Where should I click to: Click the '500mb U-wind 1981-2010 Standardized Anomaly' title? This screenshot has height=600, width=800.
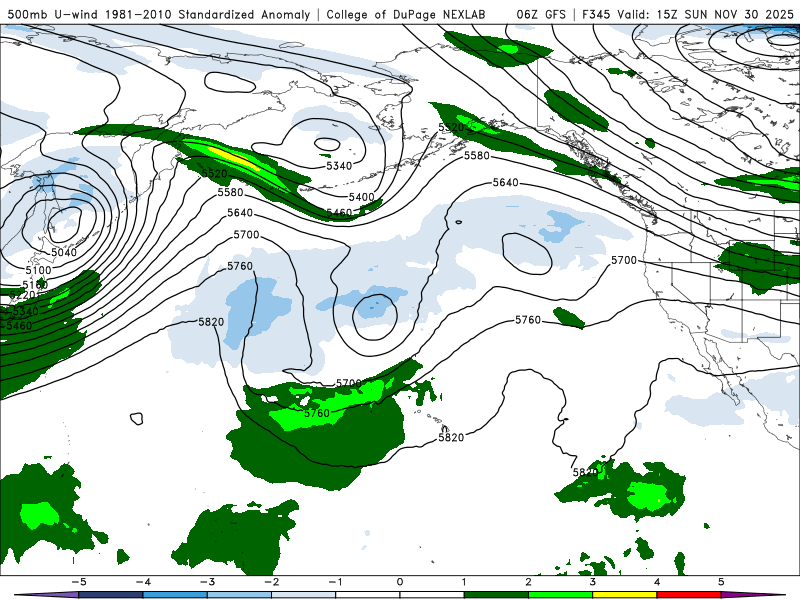[x=159, y=14]
